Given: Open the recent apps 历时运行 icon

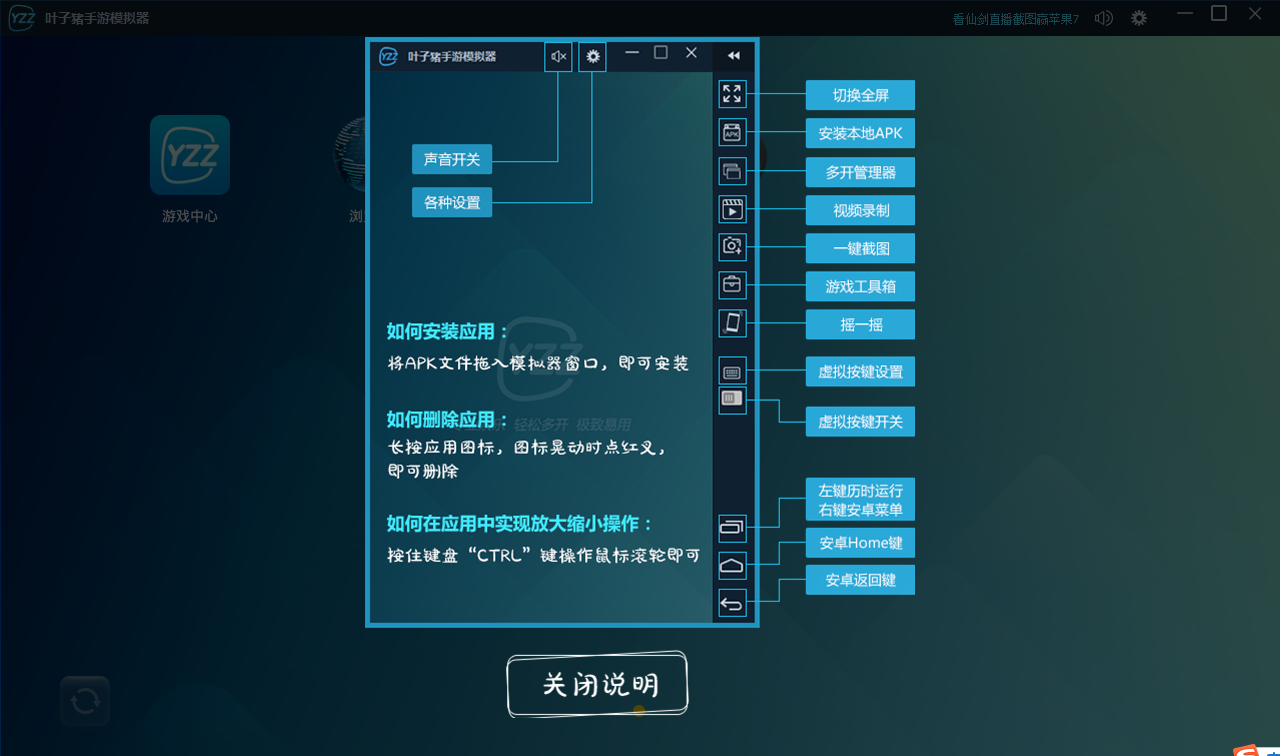Looking at the screenshot, I should tap(732, 528).
